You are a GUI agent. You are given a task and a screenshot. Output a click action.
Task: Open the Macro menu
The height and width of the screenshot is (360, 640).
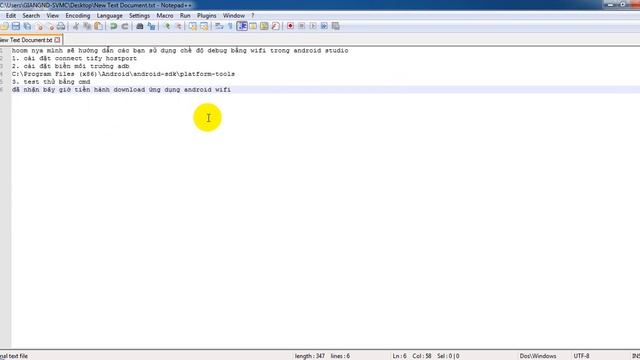[165, 16]
